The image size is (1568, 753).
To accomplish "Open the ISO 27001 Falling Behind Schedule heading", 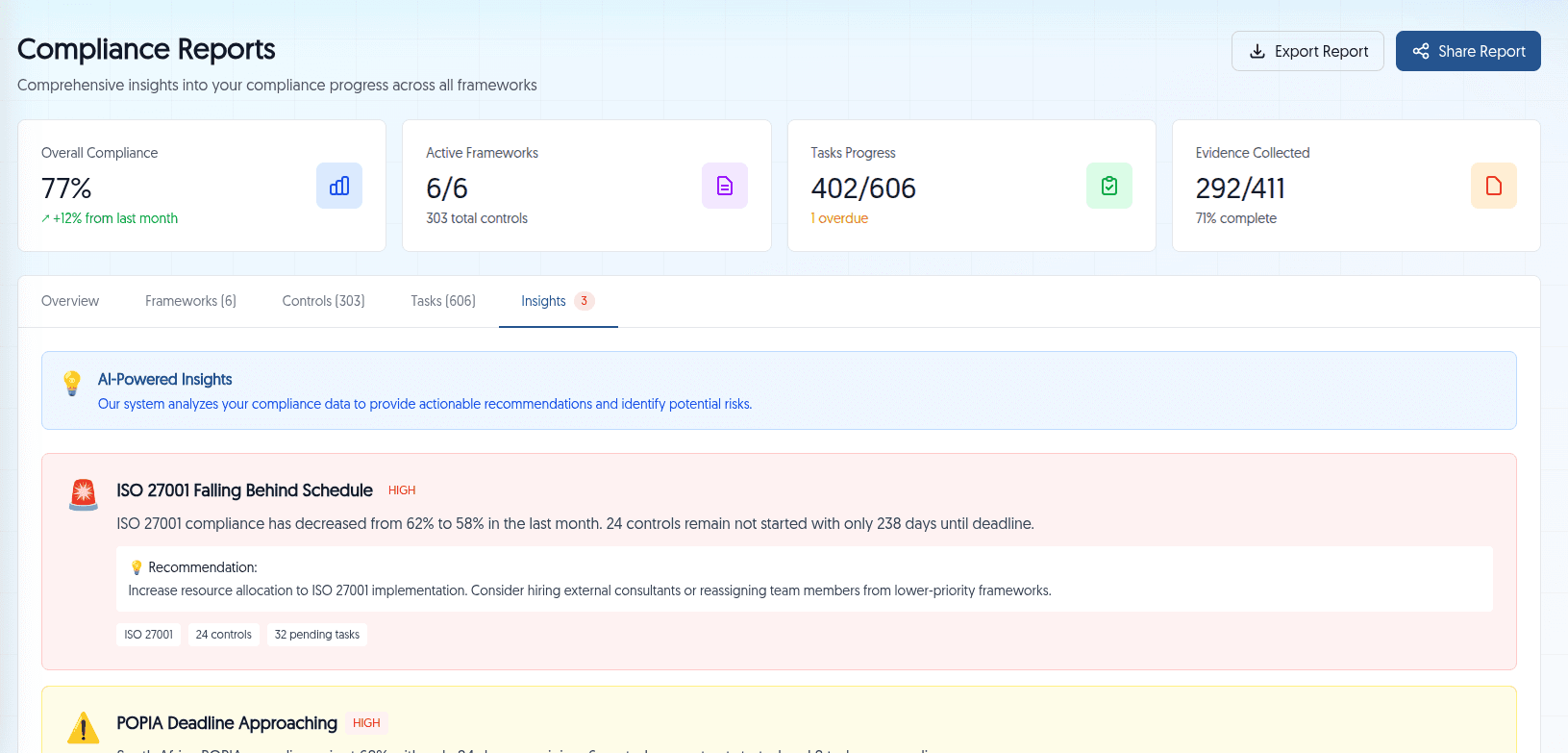I will [244, 490].
